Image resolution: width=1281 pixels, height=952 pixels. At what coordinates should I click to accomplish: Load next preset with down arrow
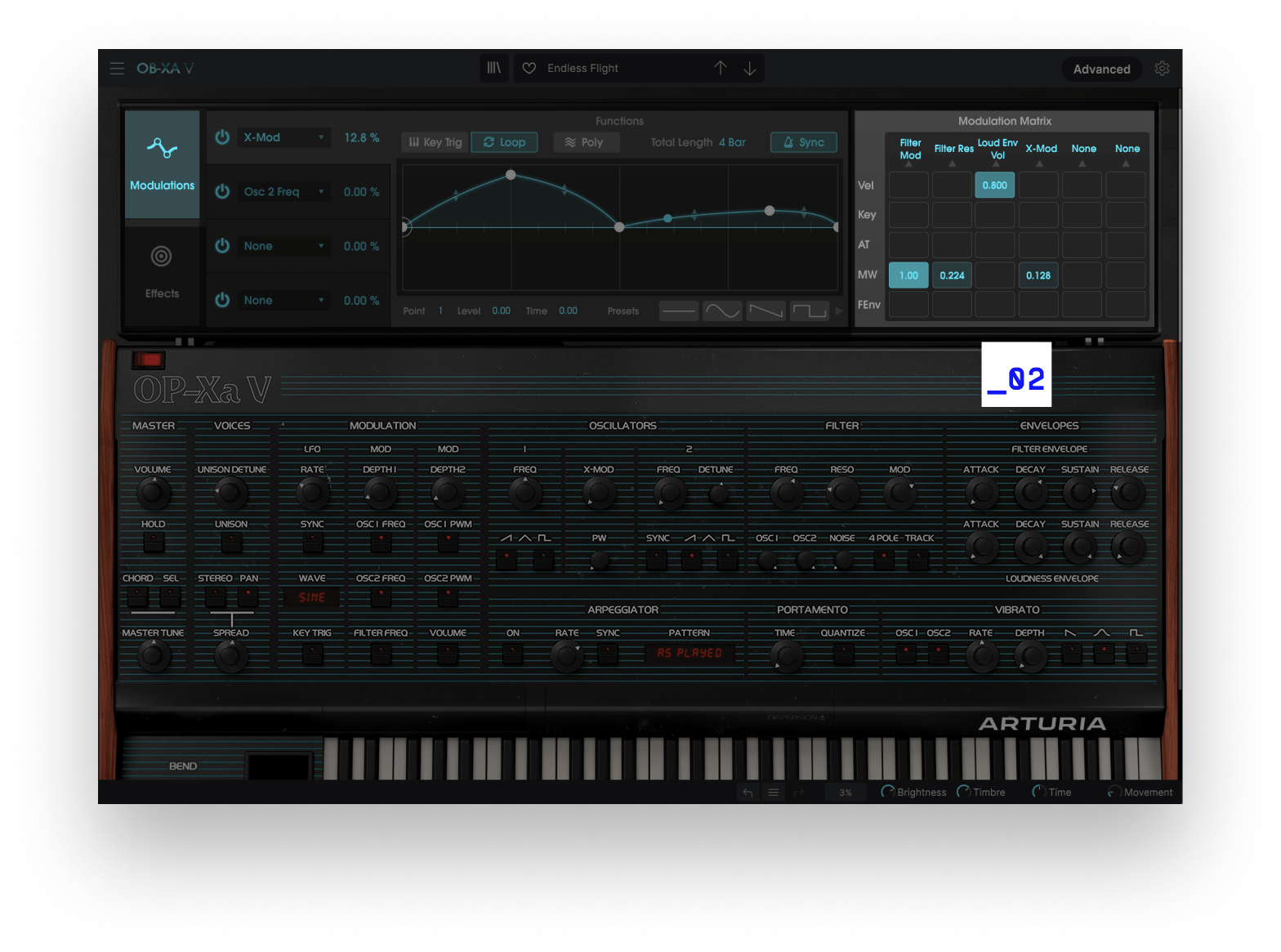tap(749, 68)
